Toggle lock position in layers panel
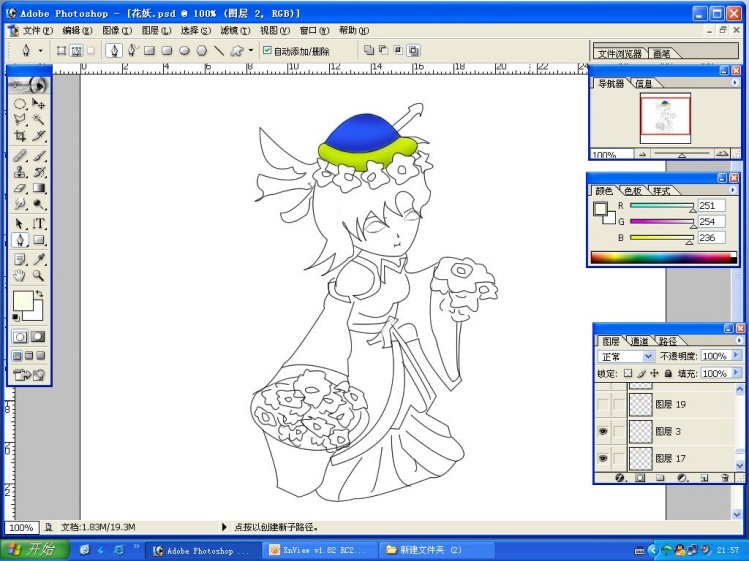The width and height of the screenshot is (749, 561). click(654, 373)
